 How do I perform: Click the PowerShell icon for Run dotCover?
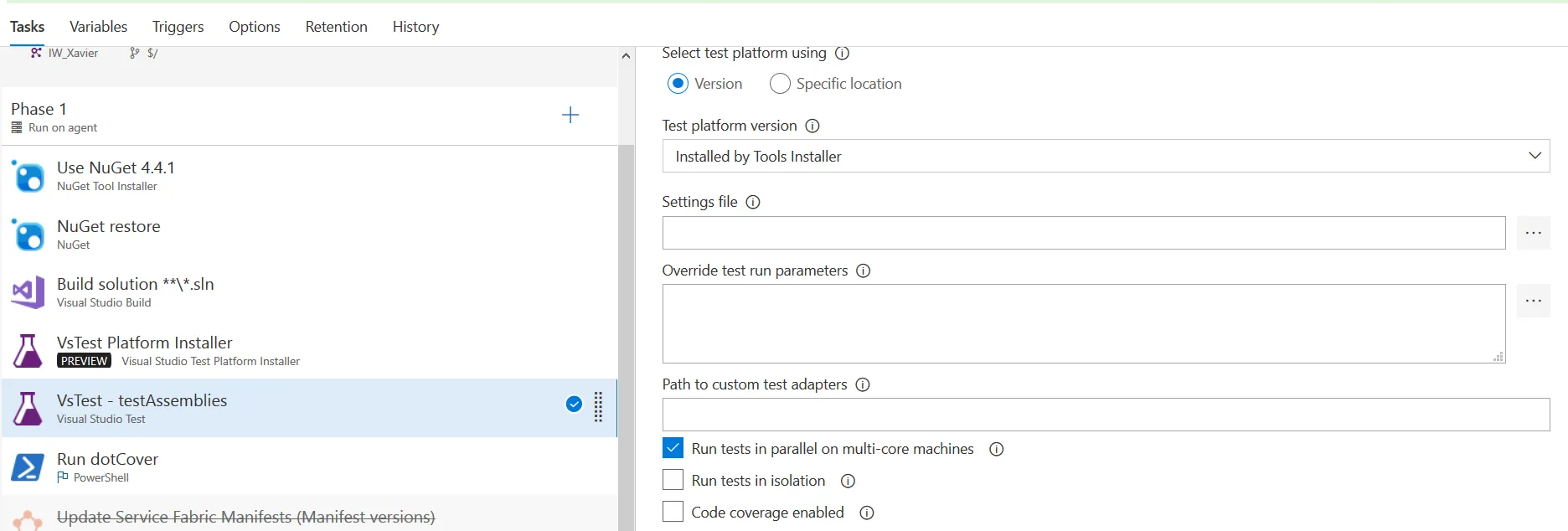28,467
